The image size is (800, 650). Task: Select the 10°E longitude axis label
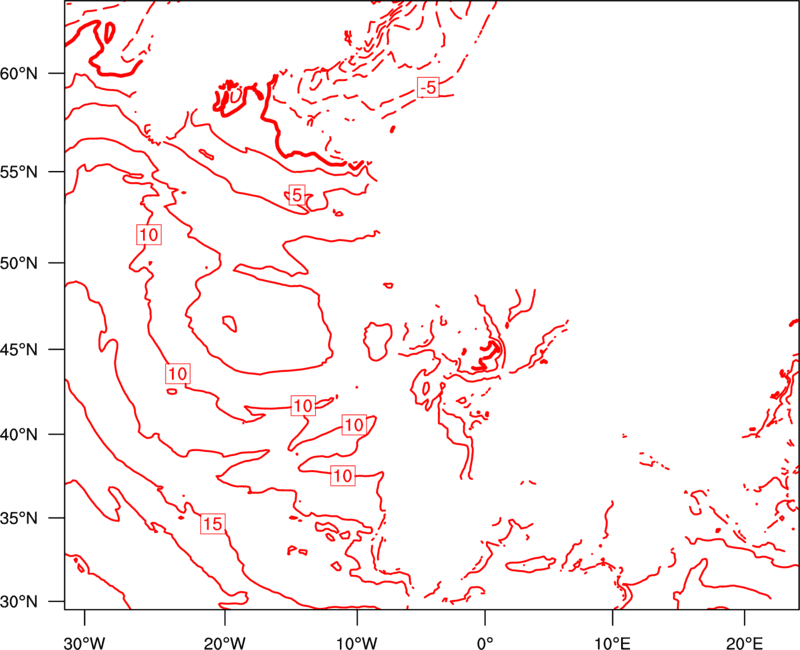(x=613, y=643)
